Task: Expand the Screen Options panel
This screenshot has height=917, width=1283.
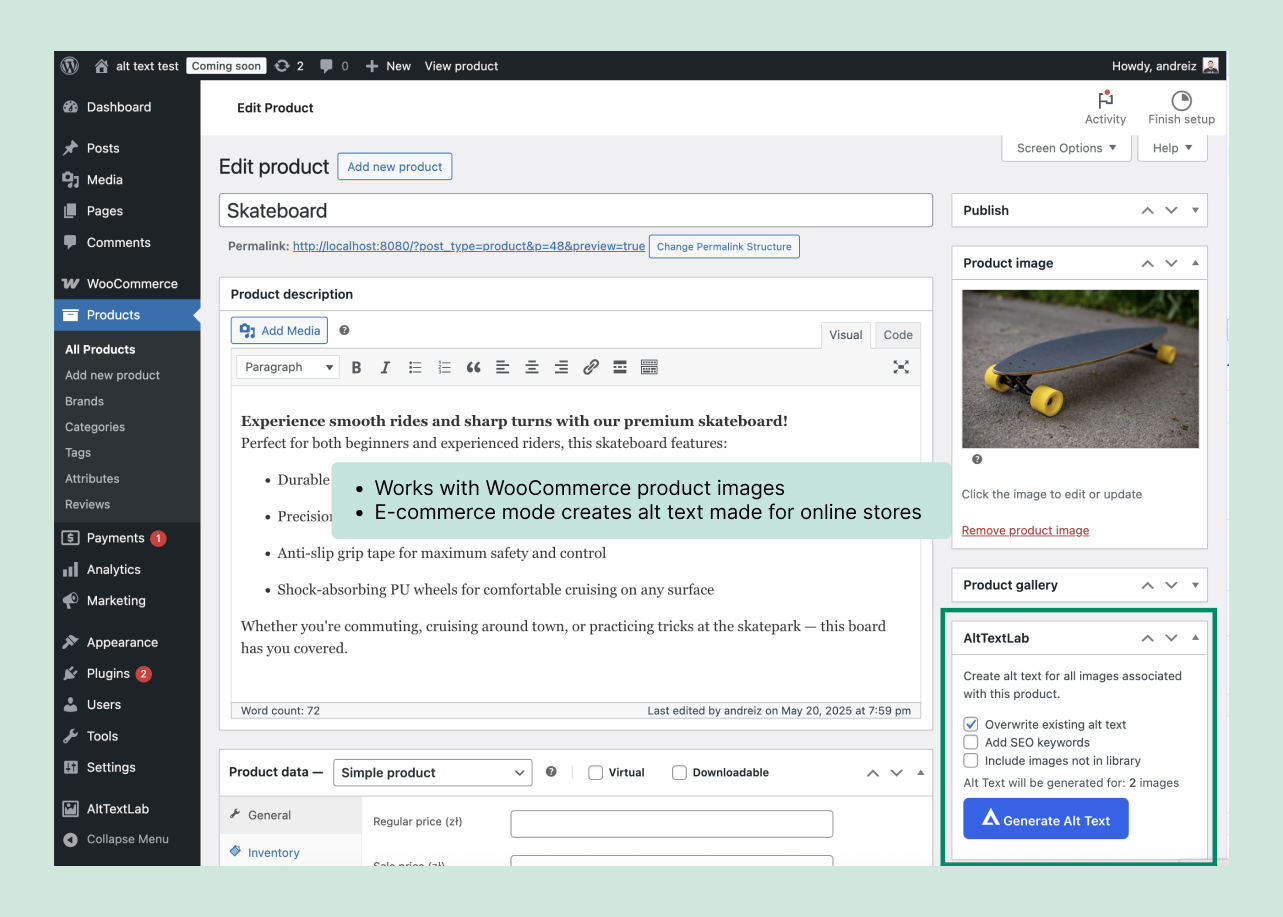Action: 1066,148
